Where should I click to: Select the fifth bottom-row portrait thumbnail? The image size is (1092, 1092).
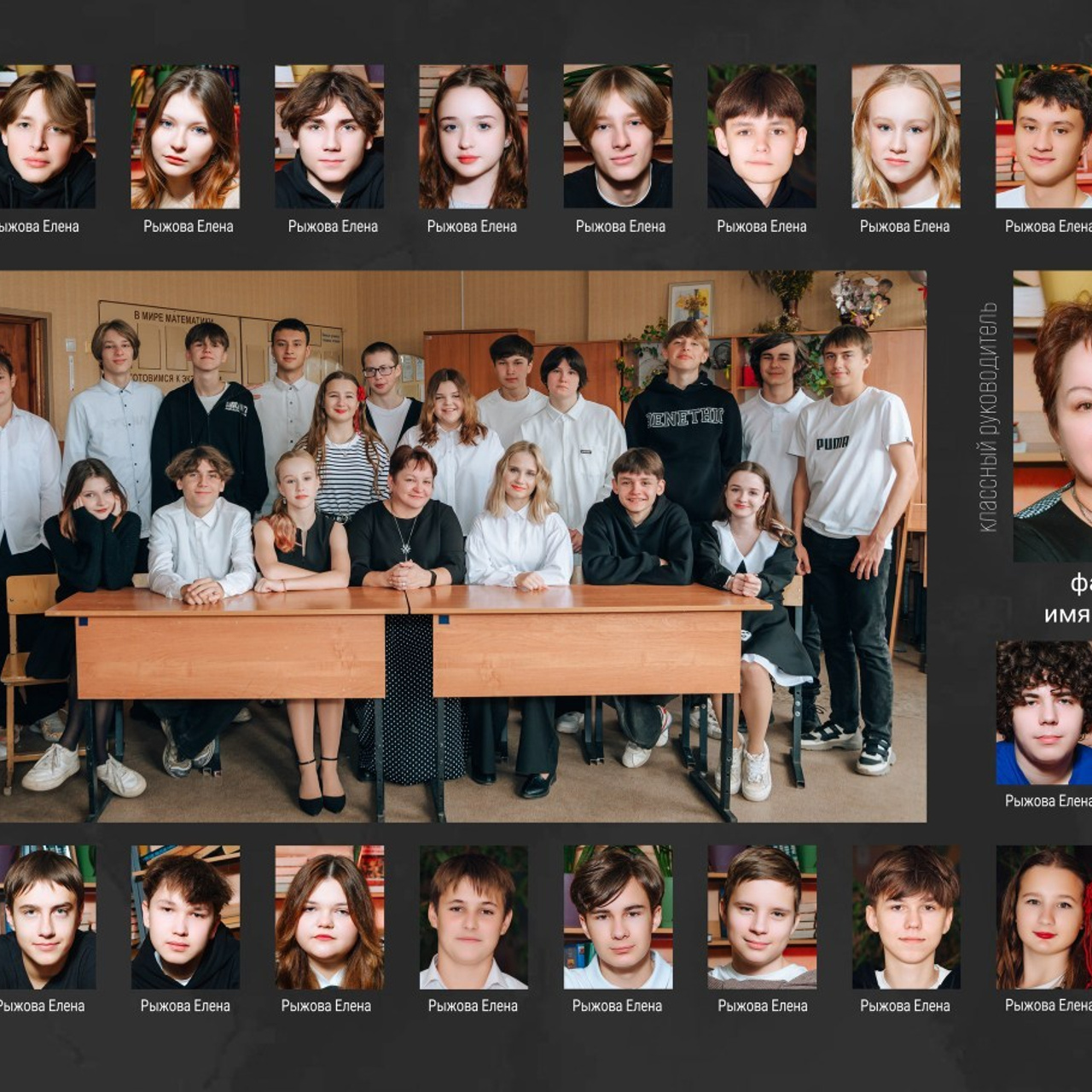[x=618, y=917]
